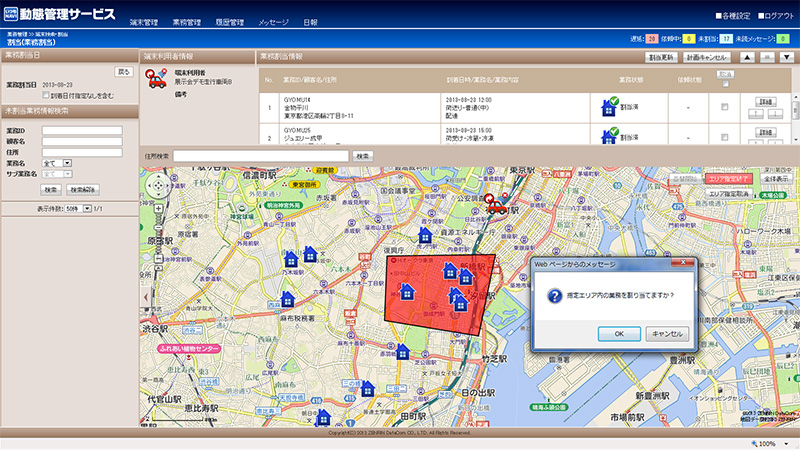Click キャンセル in the message dialog
800x450 pixels.
coord(667,334)
